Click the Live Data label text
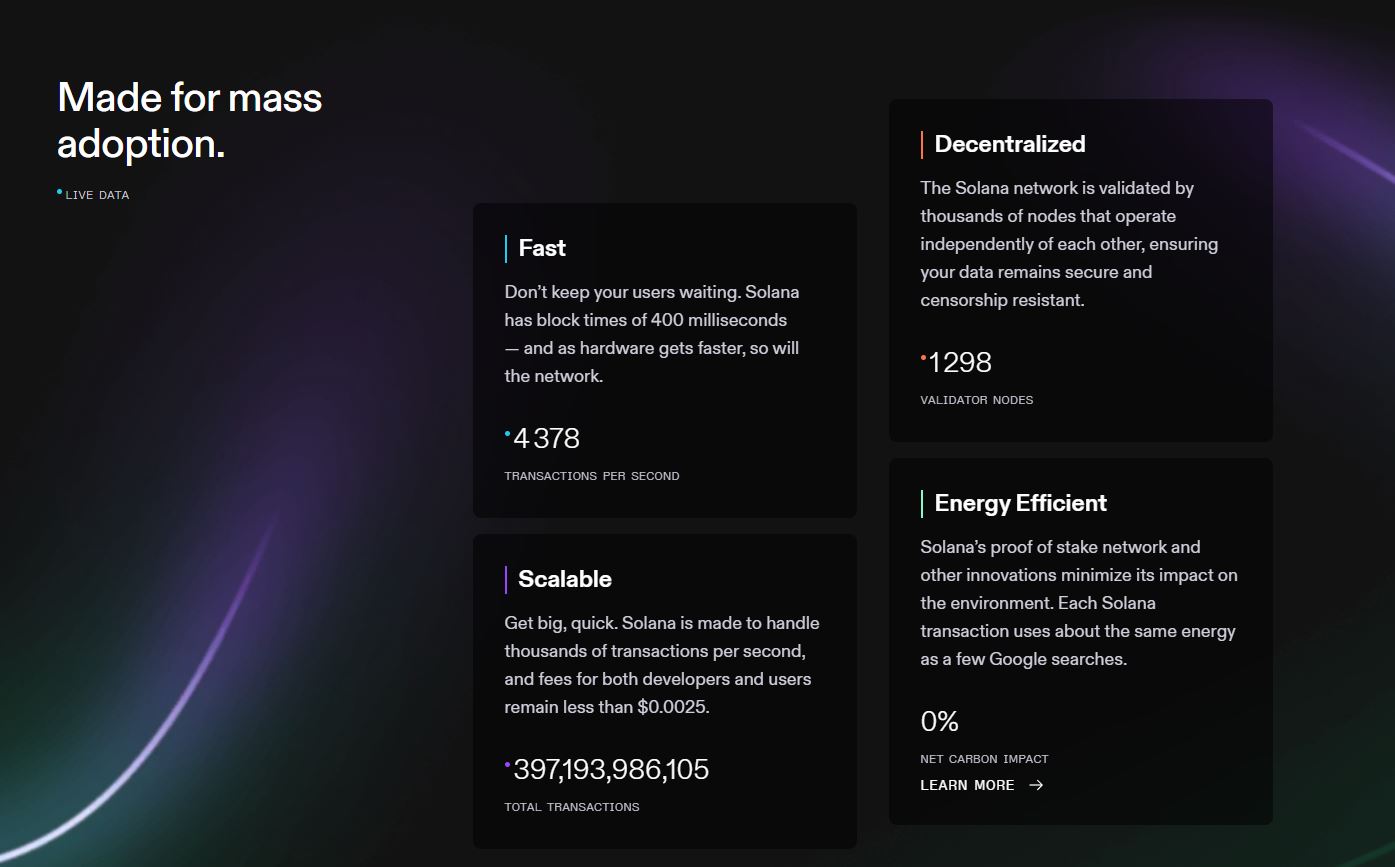 97,195
